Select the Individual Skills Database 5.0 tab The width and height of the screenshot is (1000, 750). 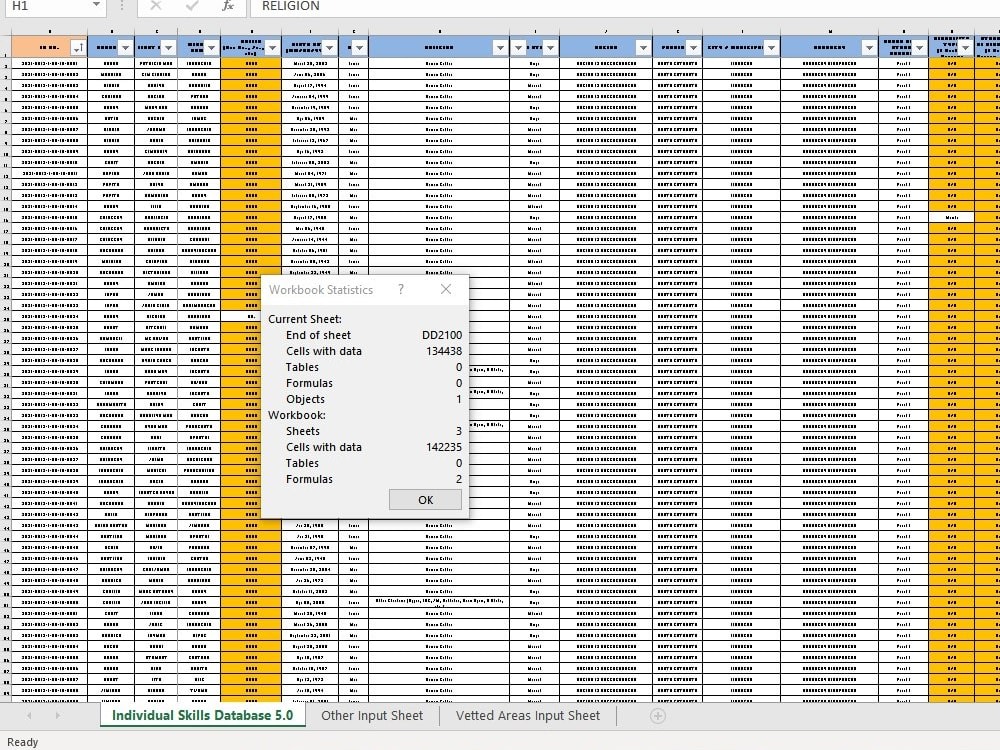[x=203, y=716]
